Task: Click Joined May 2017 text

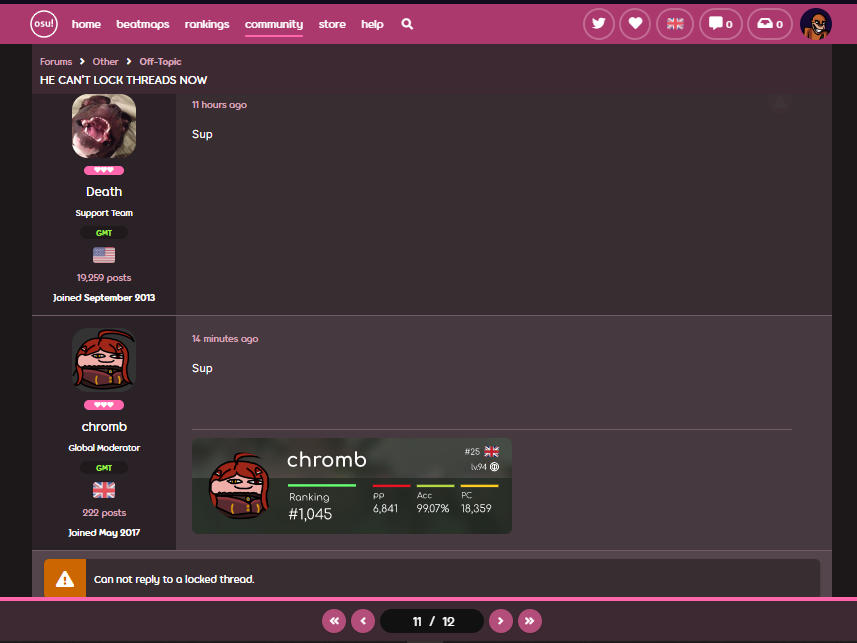Action: [104, 533]
